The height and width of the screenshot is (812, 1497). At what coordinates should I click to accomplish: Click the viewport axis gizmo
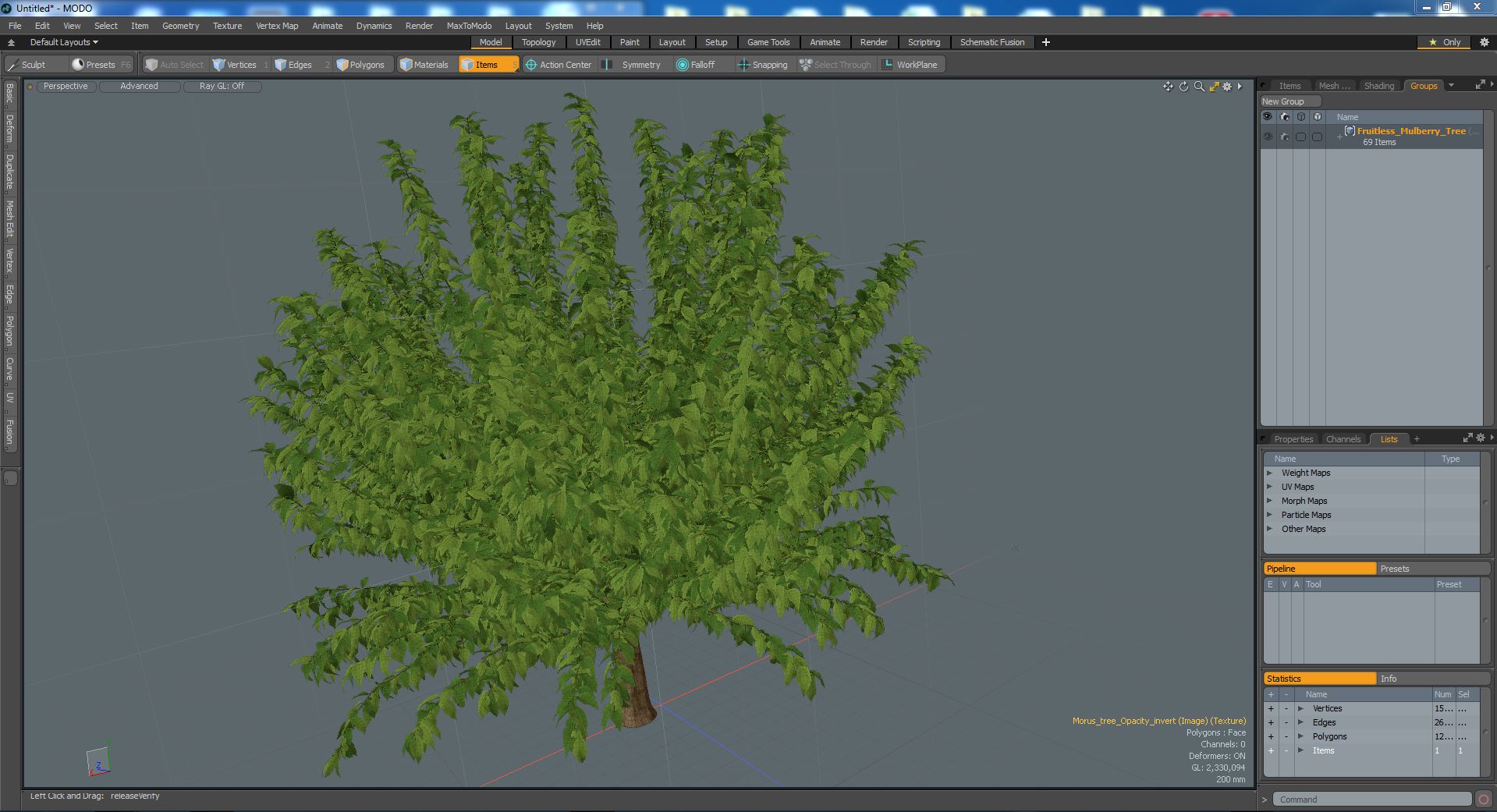pyautogui.click(x=99, y=760)
